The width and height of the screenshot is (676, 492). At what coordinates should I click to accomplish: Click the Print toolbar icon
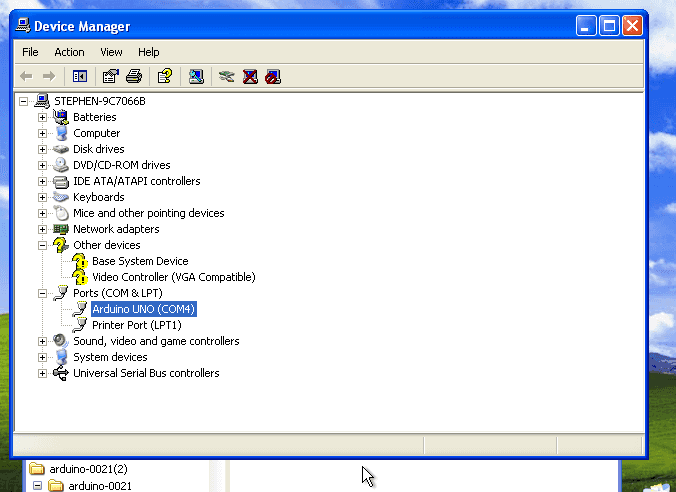point(134,77)
